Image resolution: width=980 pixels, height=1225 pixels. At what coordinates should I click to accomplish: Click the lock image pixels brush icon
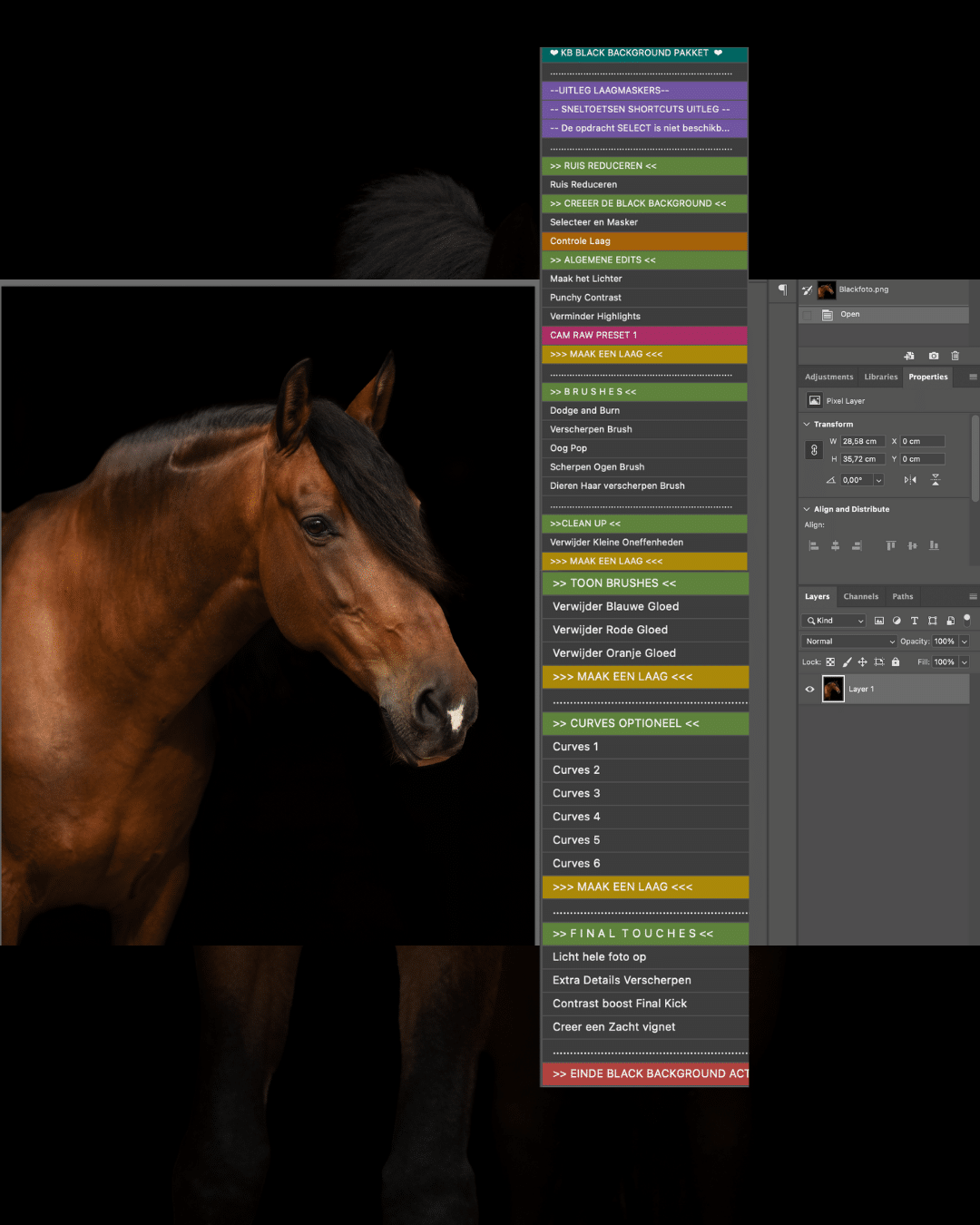847,662
